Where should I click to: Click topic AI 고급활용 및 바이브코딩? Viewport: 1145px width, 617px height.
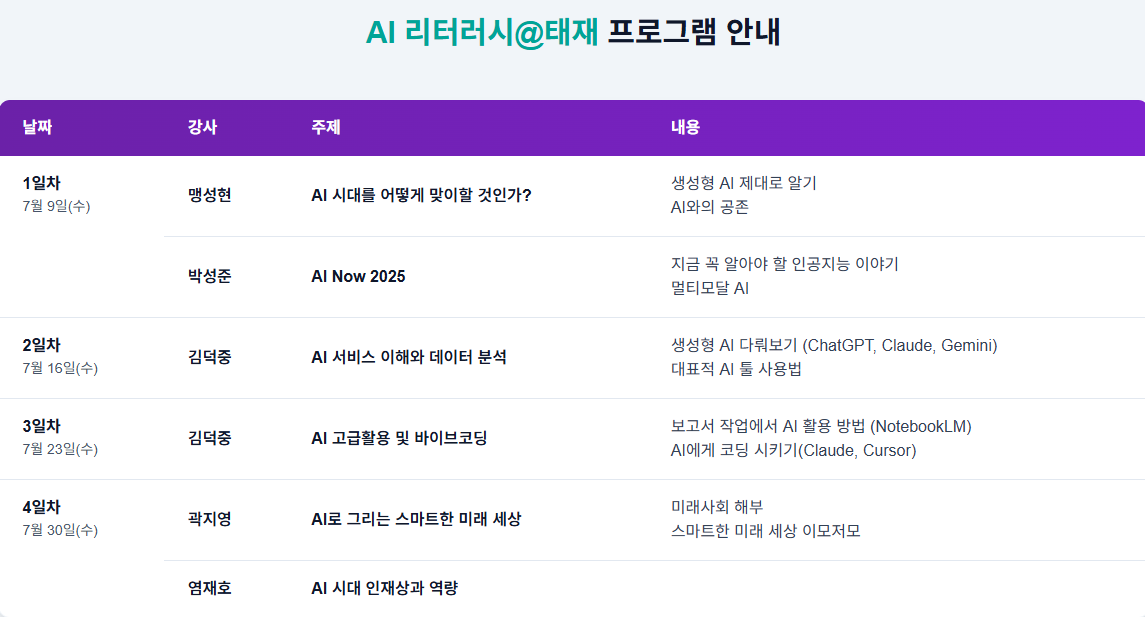[x=399, y=438]
